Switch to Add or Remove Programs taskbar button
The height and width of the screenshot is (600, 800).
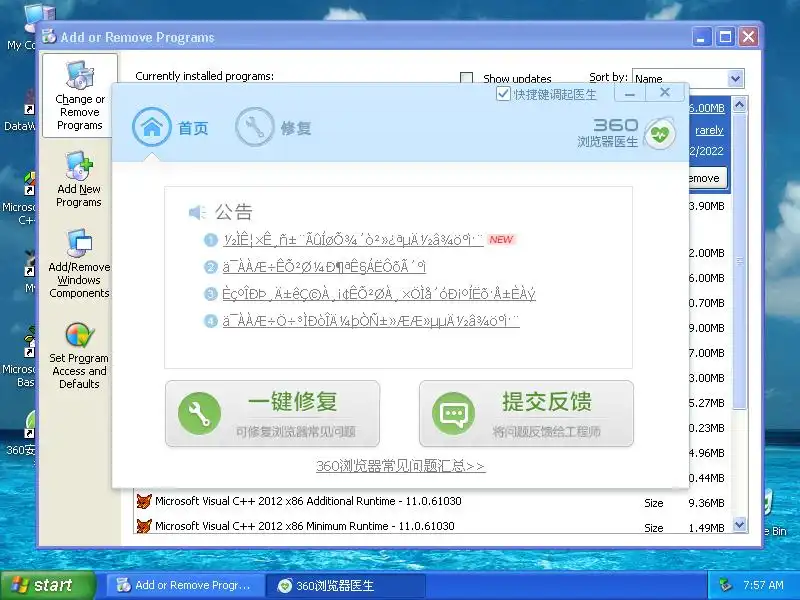(x=185, y=585)
